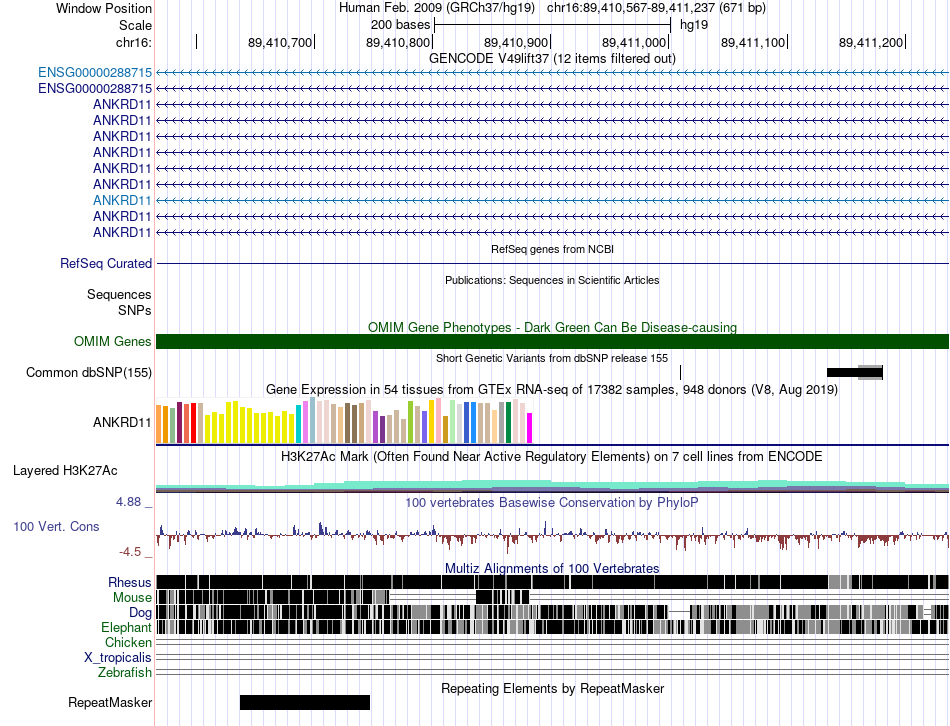The image size is (950, 726).
Task: Click the dark green OMIM Genes bar
Action: [552, 341]
